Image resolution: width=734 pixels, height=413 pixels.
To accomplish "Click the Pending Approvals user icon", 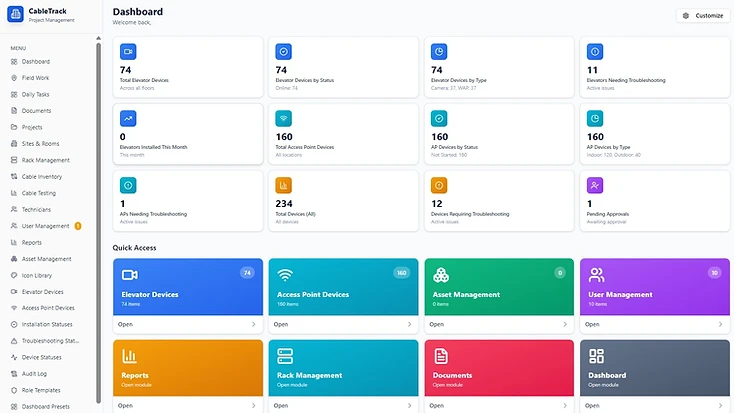I will point(595,185).
